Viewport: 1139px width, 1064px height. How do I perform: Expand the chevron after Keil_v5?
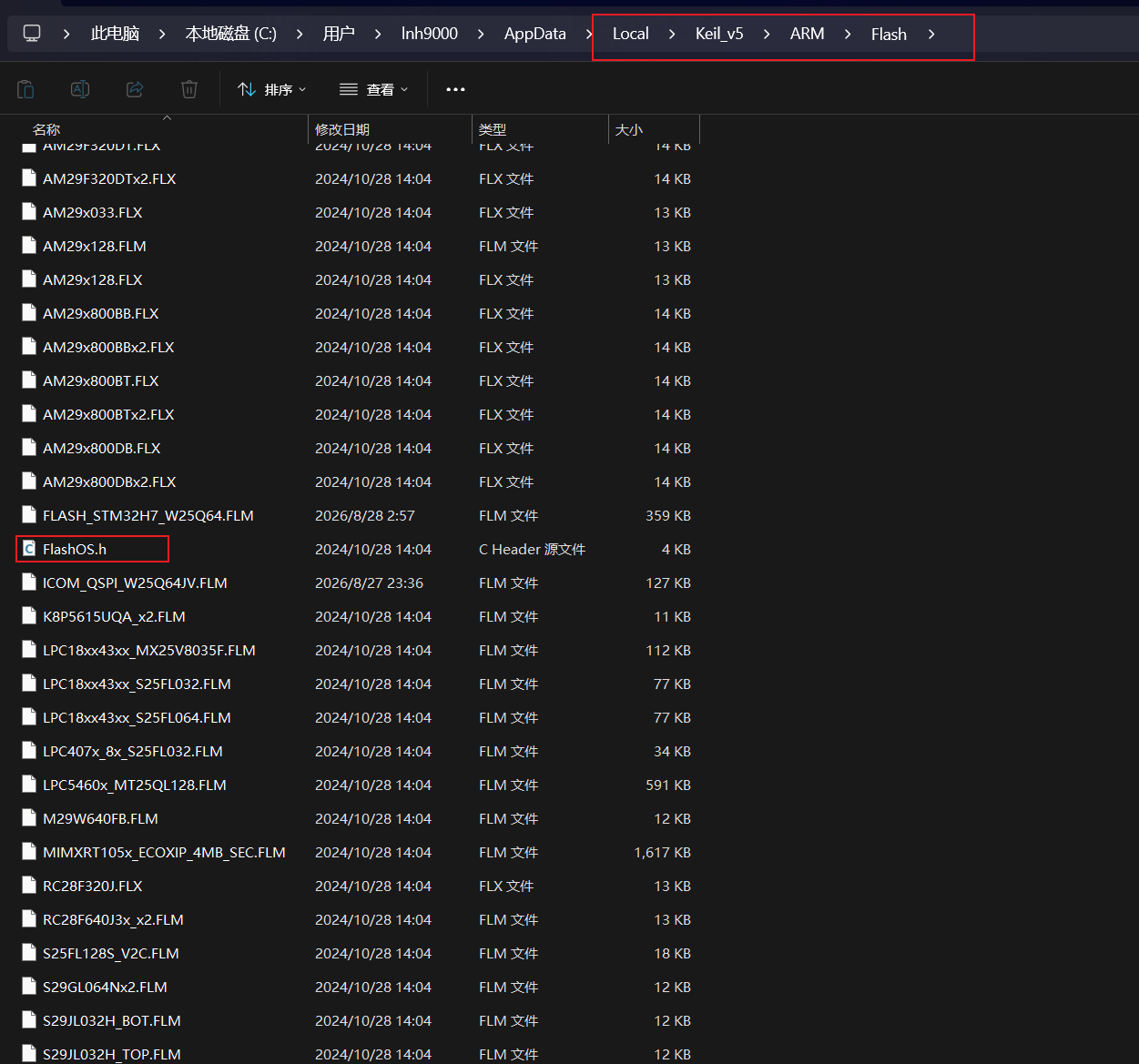(767, 34)
